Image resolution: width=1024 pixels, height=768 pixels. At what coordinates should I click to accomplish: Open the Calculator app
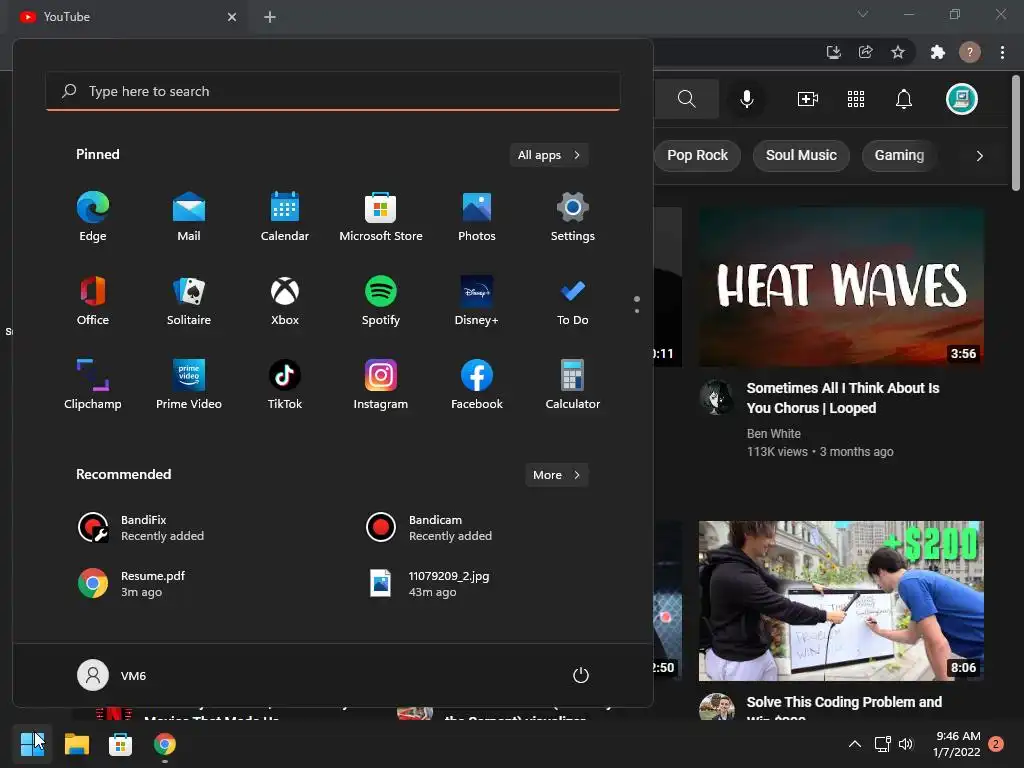(x=573, y=385)
